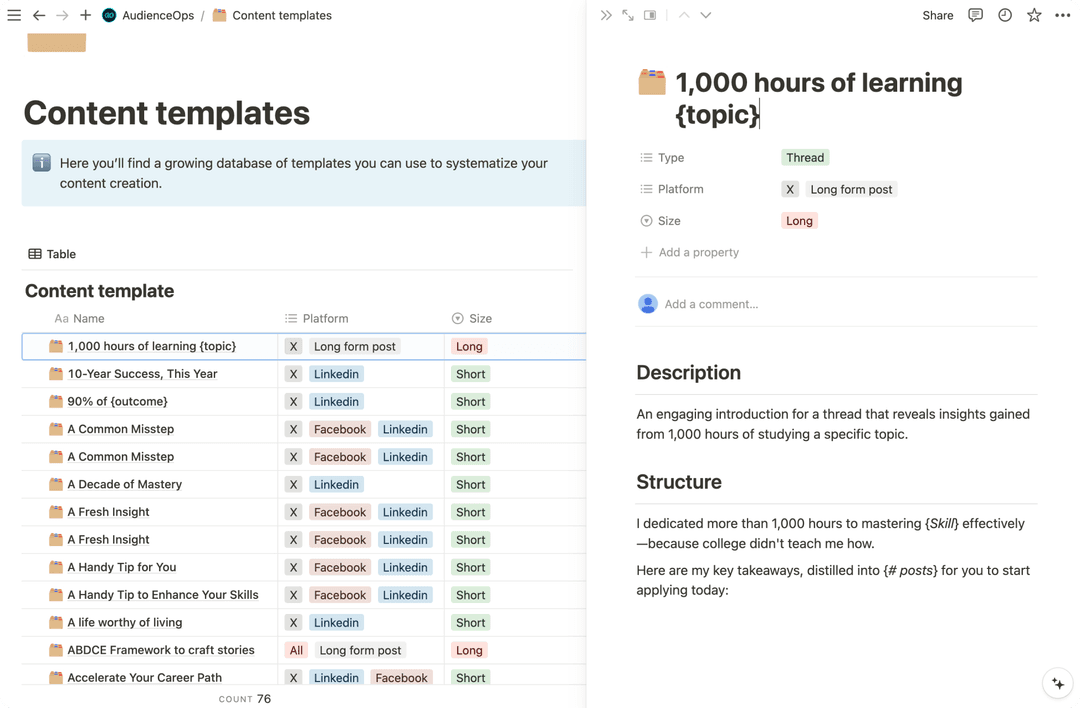Select the Table view tab
The width and height of the screenshot is (1080, 708).
[52, 254]
